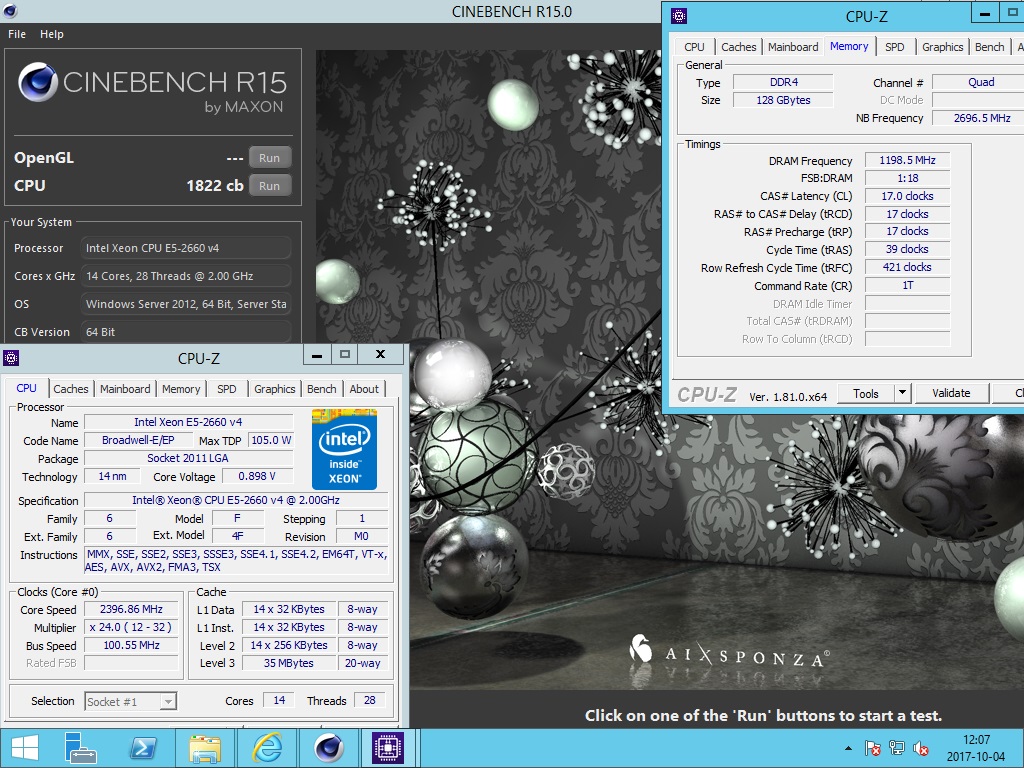This screenshot has height=768, width=1024.
Task: Click the Threads count value 28
Action: [370, 700]
